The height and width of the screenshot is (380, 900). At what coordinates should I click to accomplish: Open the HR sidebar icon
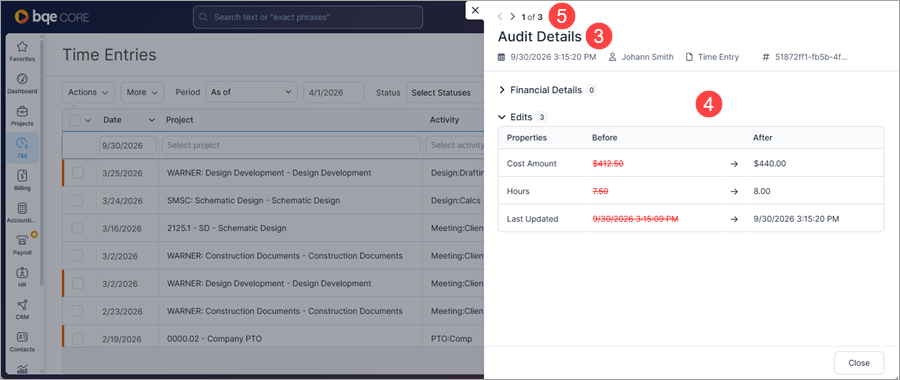(22, 277)
